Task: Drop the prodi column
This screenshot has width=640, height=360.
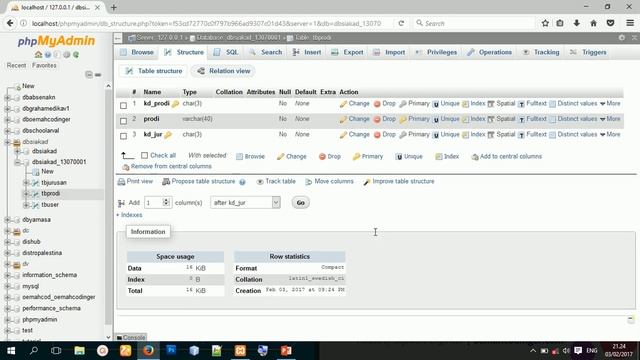Action: click(384, 119)
